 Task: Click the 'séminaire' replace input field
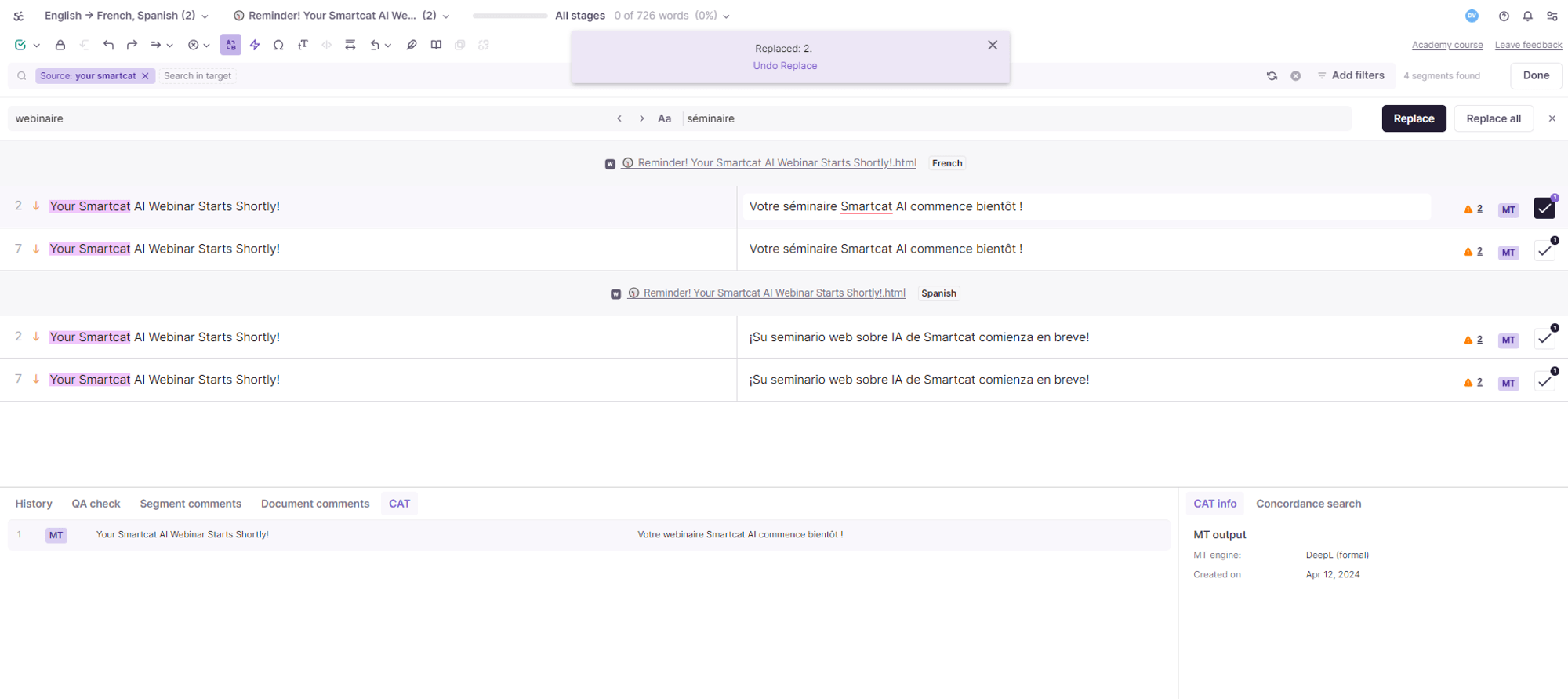(x=1017, y=118)
